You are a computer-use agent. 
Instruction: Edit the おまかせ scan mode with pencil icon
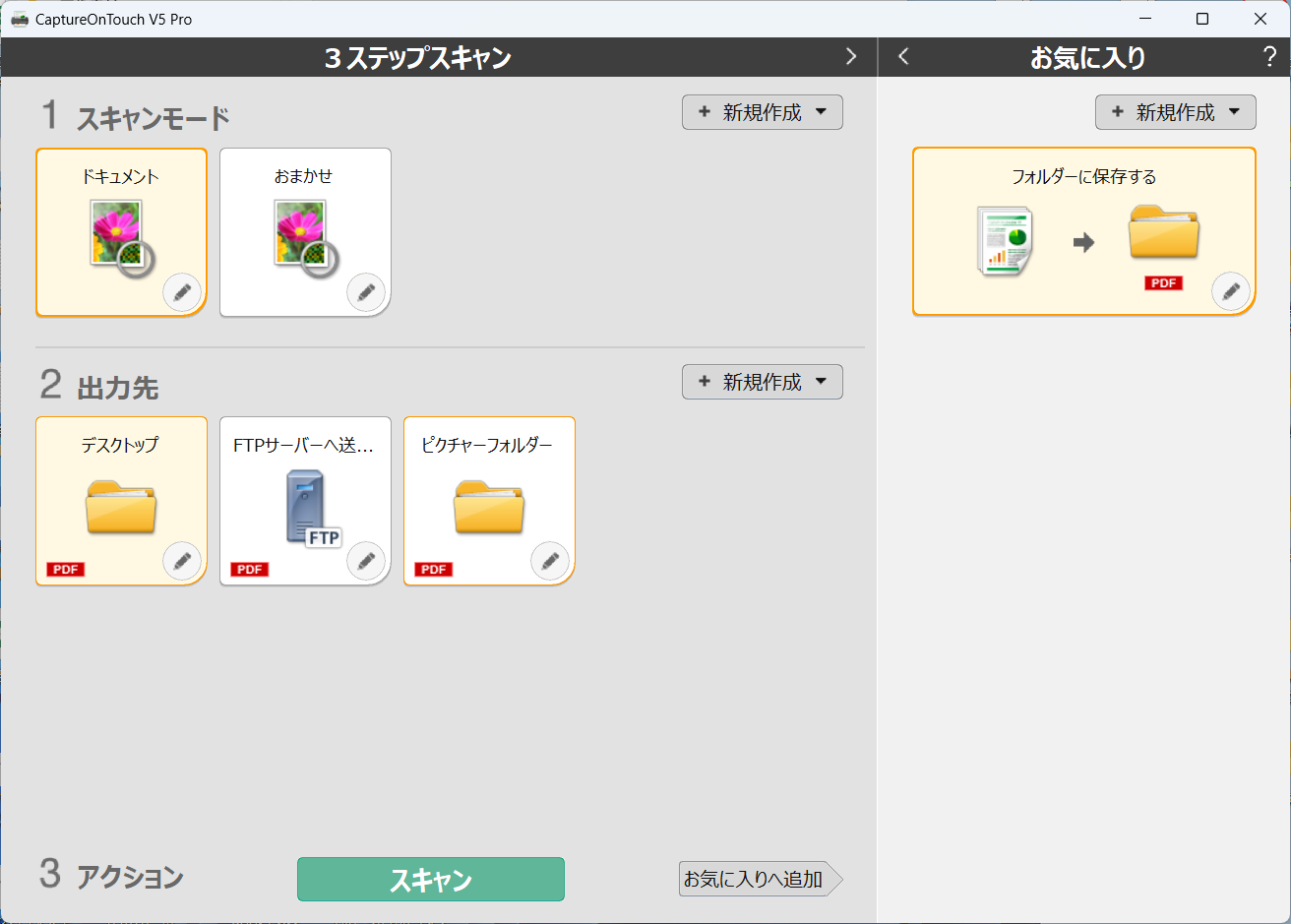(x=366, y=292)
